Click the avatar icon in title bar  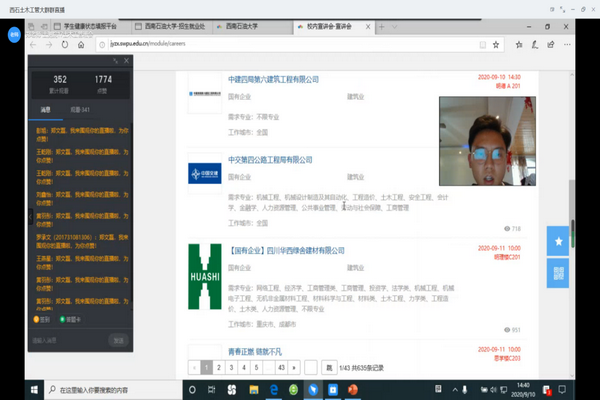[13, 32]
